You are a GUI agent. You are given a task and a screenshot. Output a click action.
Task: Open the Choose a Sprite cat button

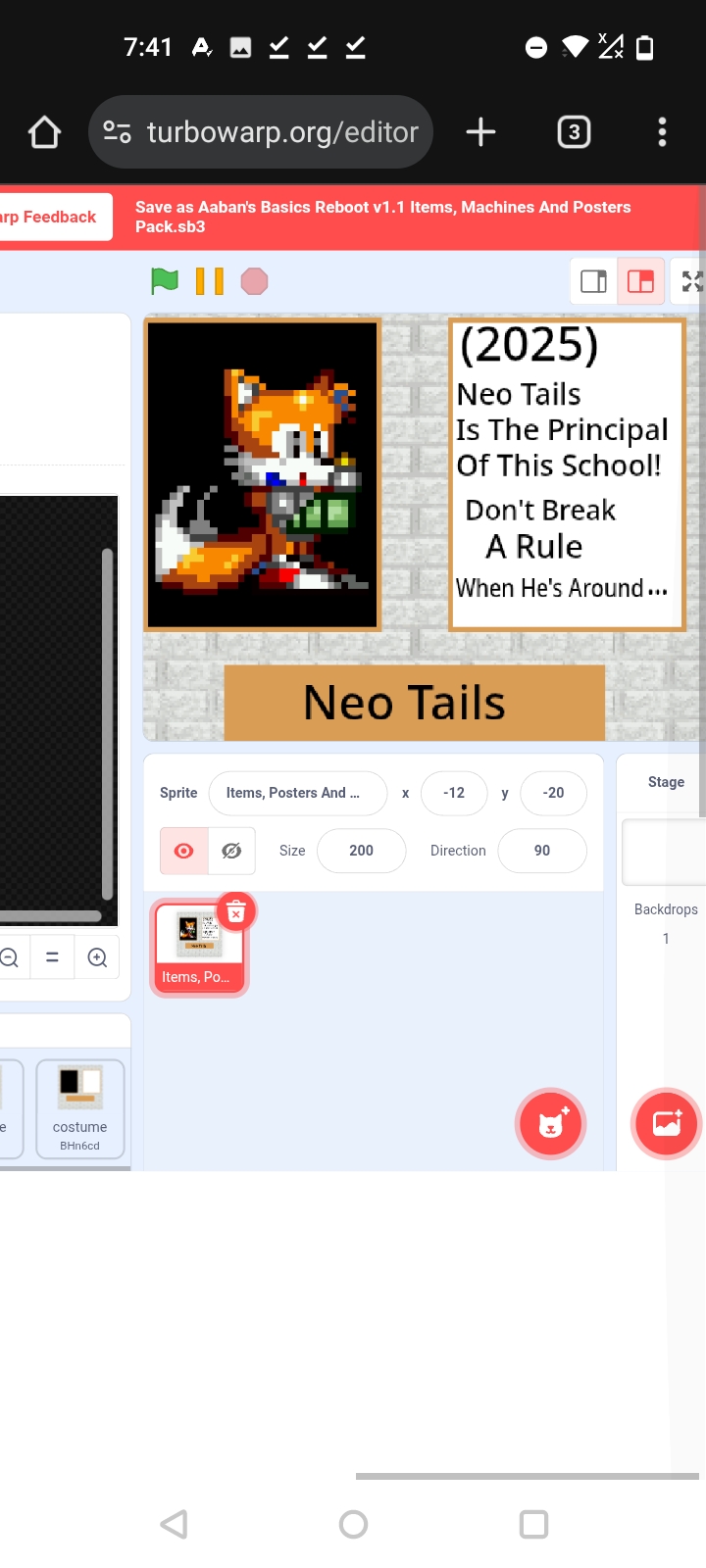(551, 1123)
